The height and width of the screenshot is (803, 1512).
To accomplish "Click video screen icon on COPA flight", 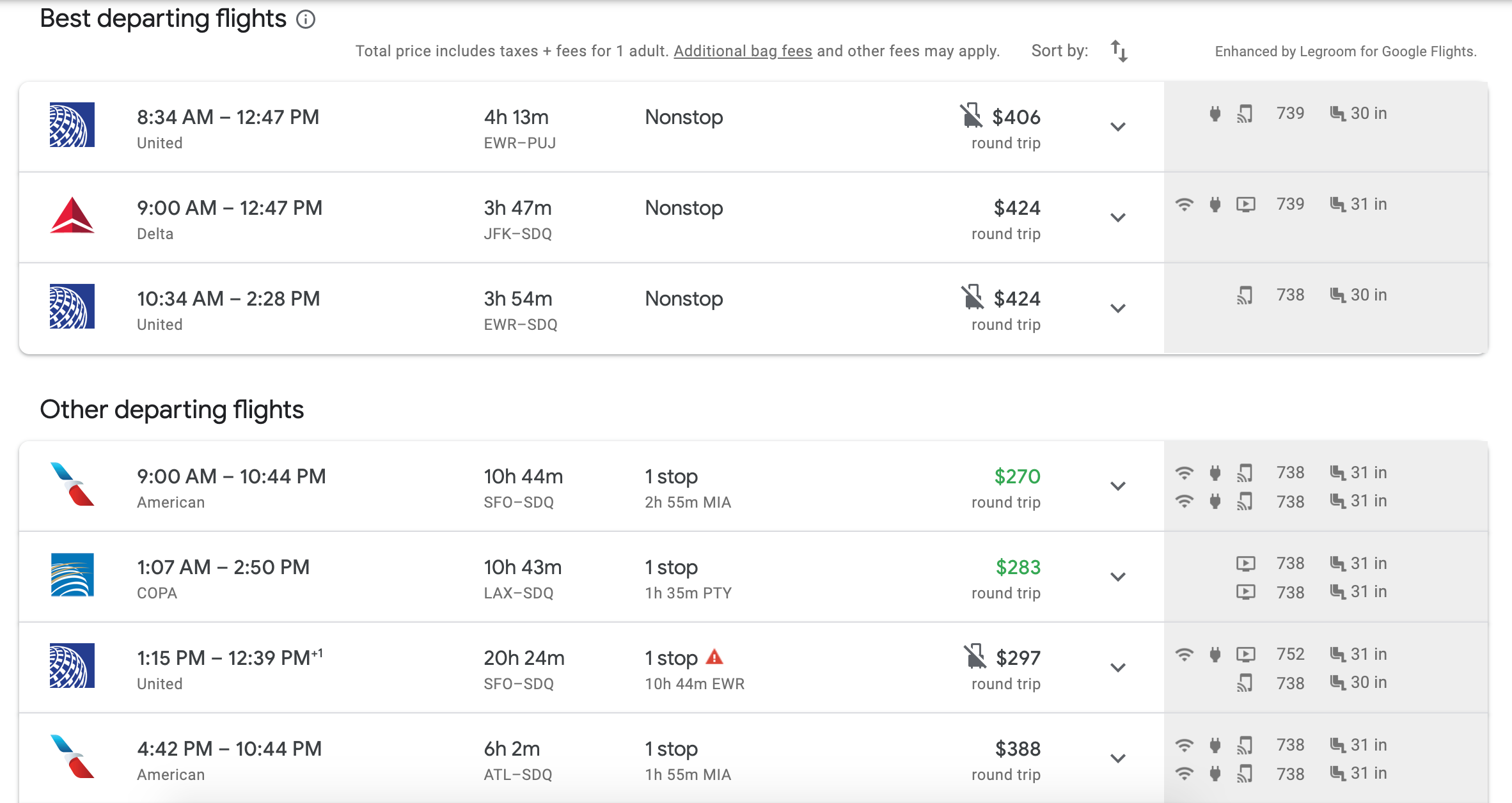I will coord(1245,563).
